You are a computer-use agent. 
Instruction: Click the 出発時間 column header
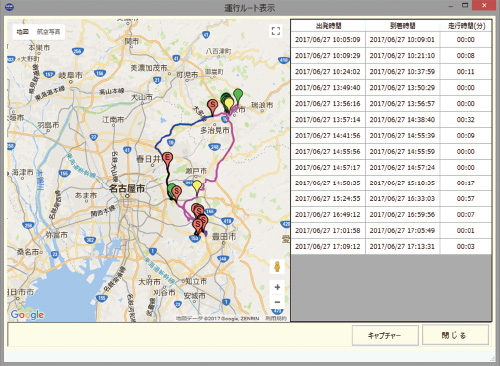pyautogui.click(x=328, y=26)
